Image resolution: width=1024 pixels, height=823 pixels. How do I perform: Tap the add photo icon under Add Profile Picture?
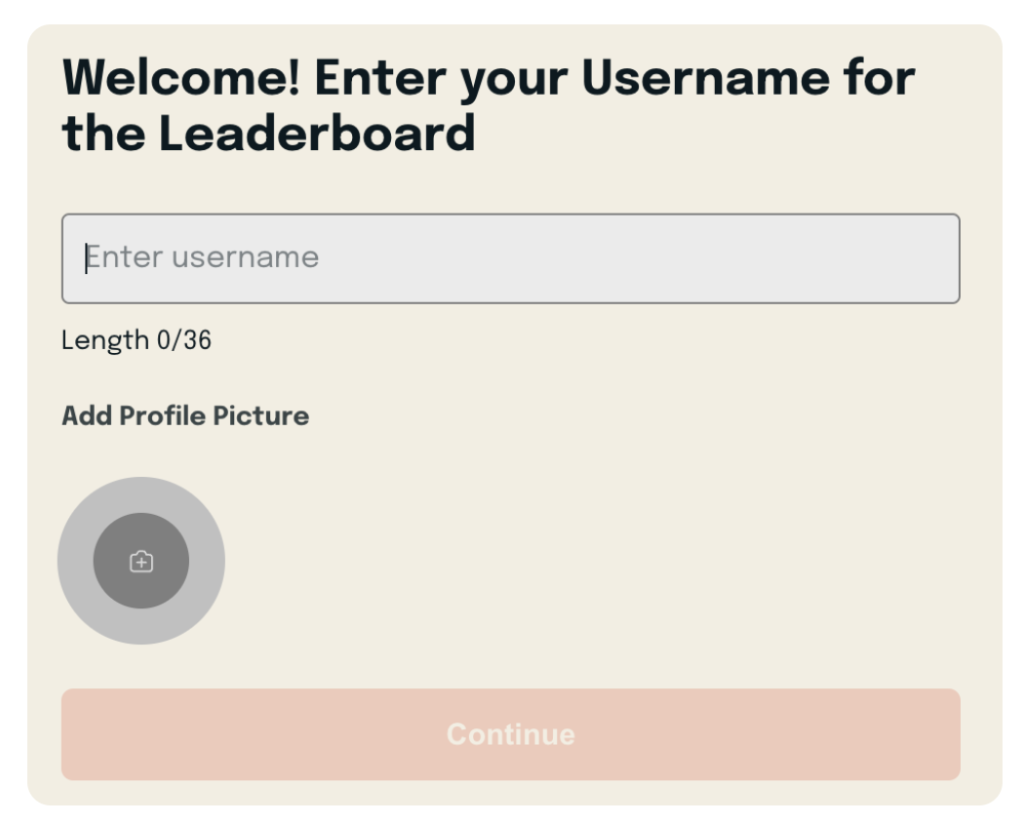pyautogui.click(x=141, y=561)
